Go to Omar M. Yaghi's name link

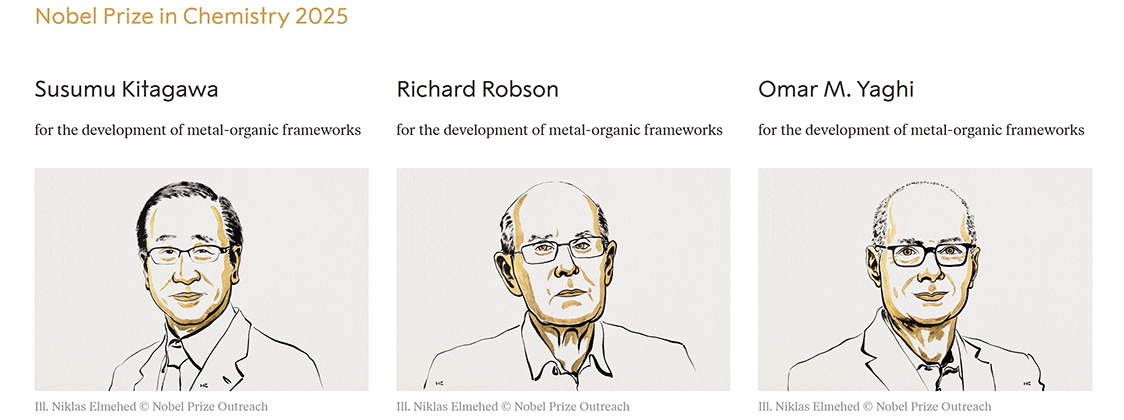835,89
